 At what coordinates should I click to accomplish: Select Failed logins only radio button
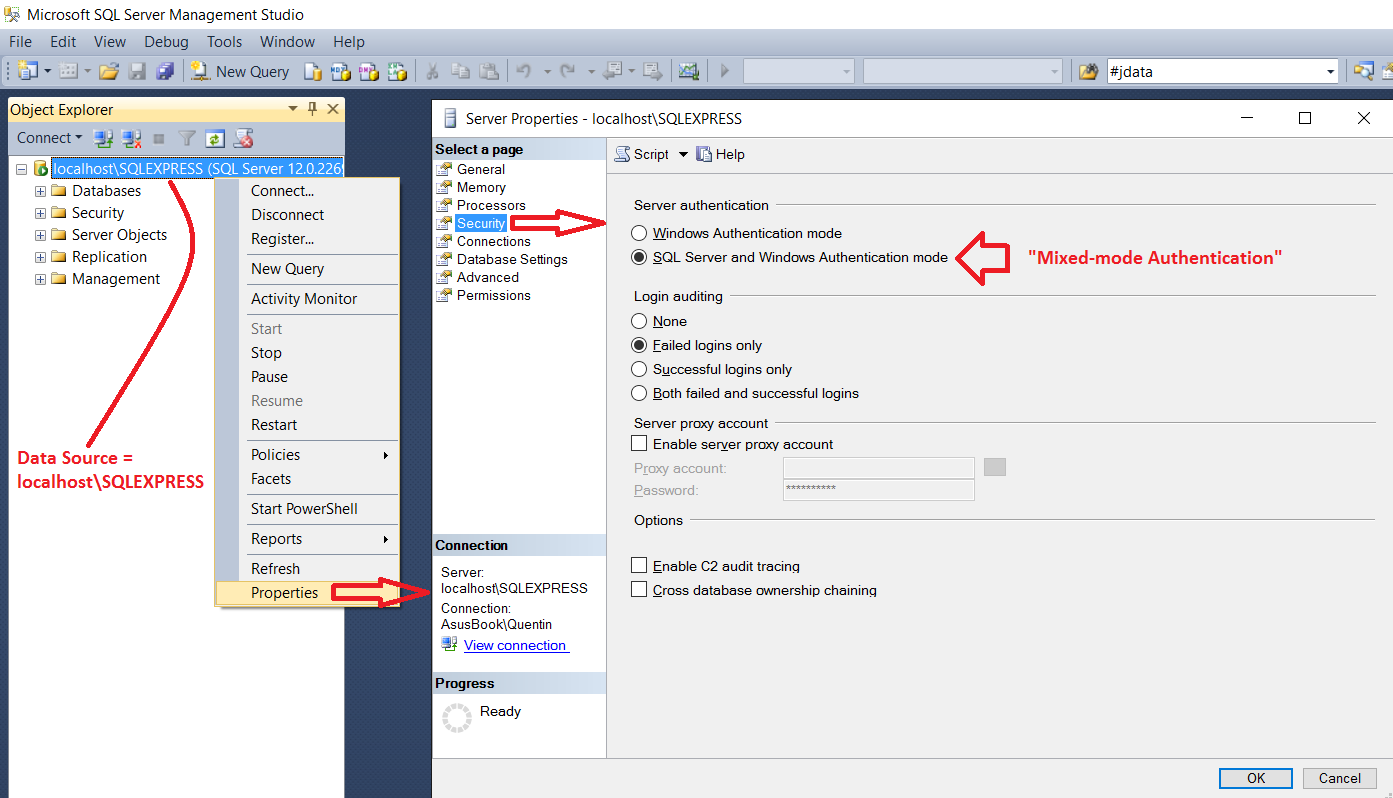pos(640,345)
